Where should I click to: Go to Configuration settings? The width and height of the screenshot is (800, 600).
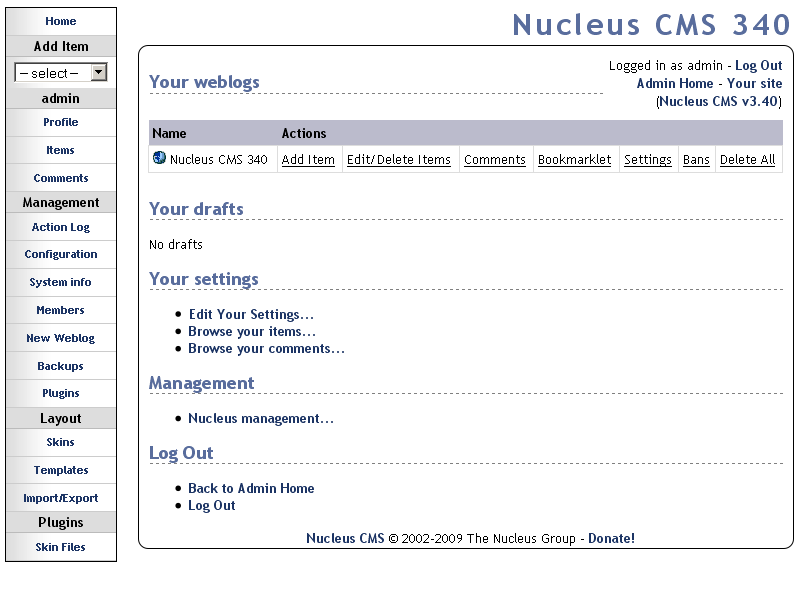(x=60, y=254)
